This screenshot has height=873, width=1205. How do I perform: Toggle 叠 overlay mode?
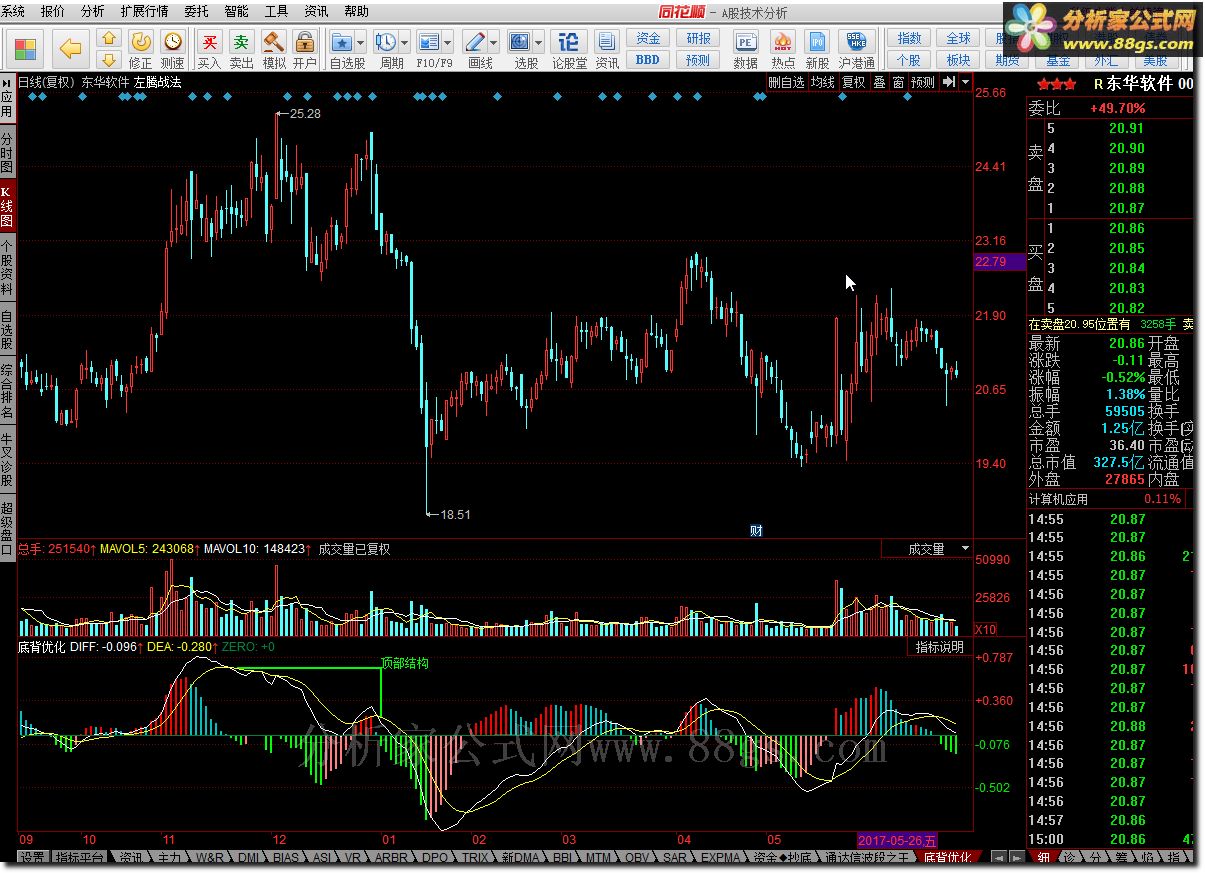[x=879, y=82]
